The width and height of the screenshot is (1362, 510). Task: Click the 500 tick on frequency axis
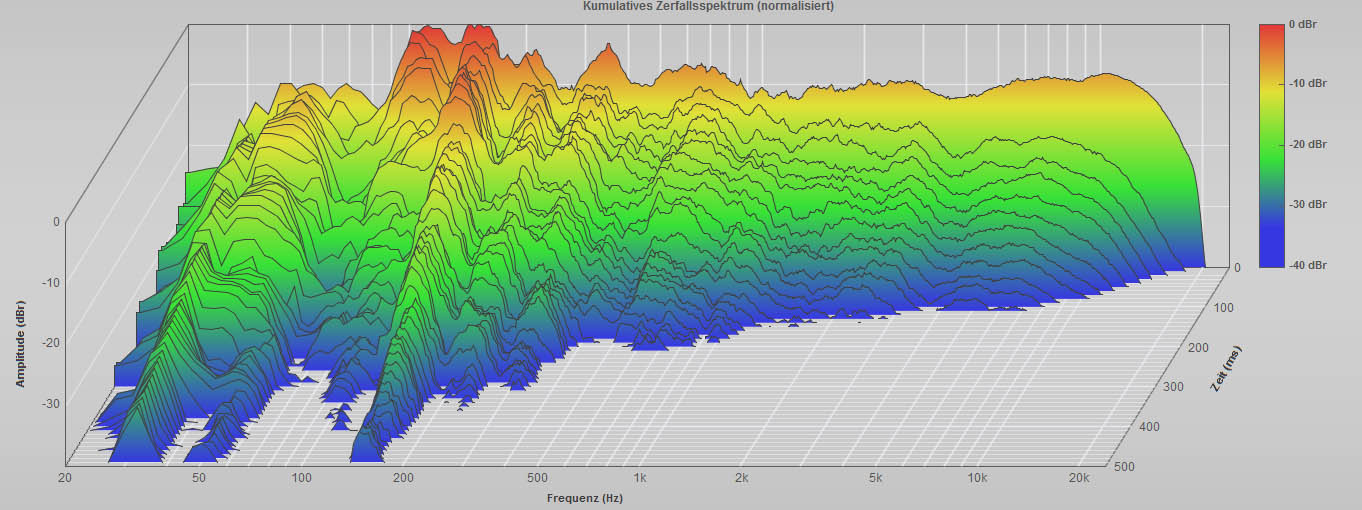[538, 479]
